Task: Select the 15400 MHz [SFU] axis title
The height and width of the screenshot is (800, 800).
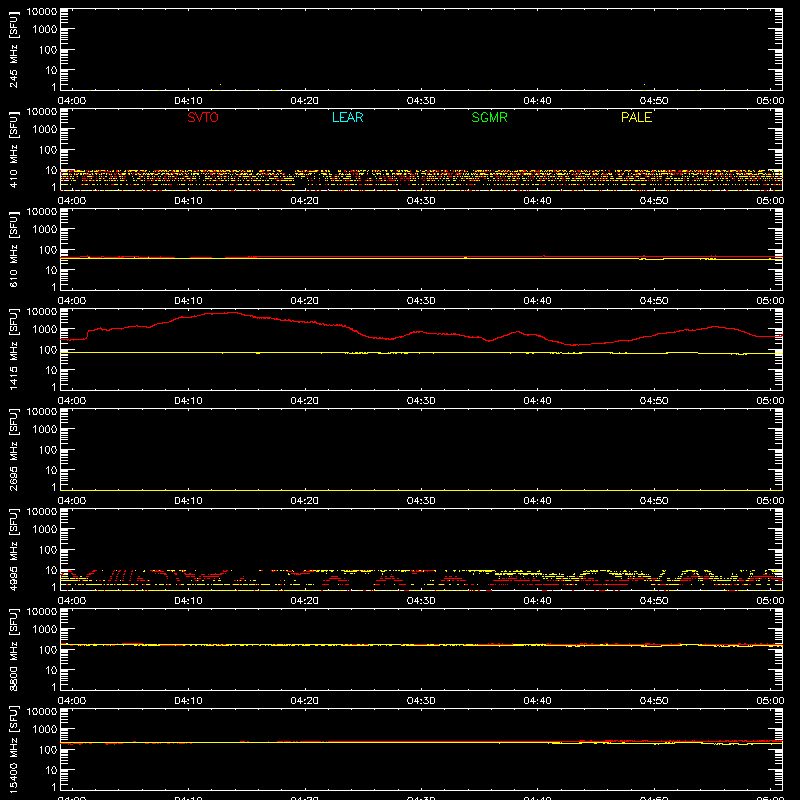Action: (x=13, y=749)
